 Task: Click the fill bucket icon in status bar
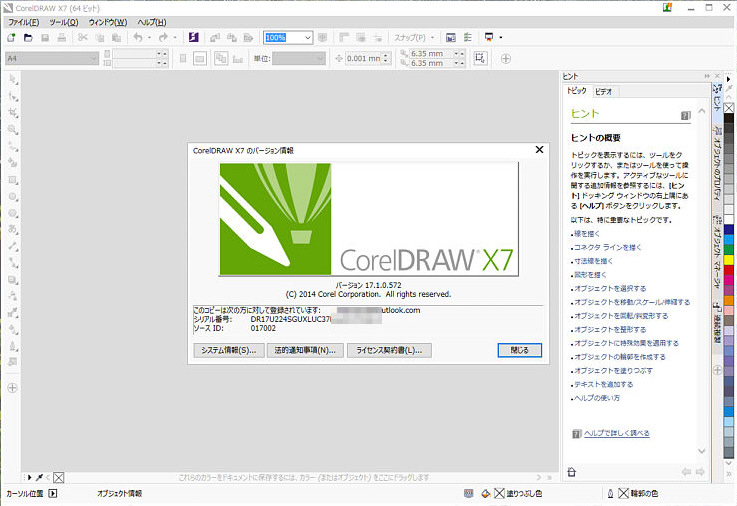tap(486, 494)
